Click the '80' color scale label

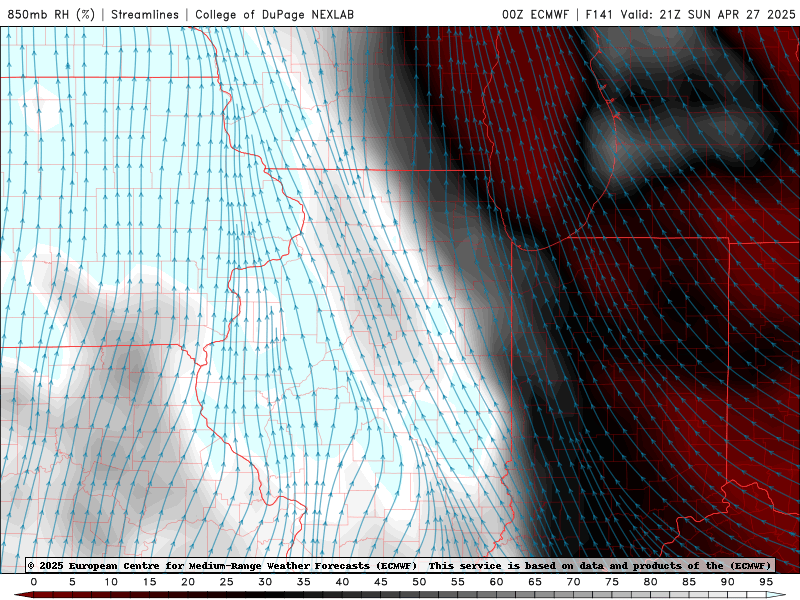click(x=651, y=582)
